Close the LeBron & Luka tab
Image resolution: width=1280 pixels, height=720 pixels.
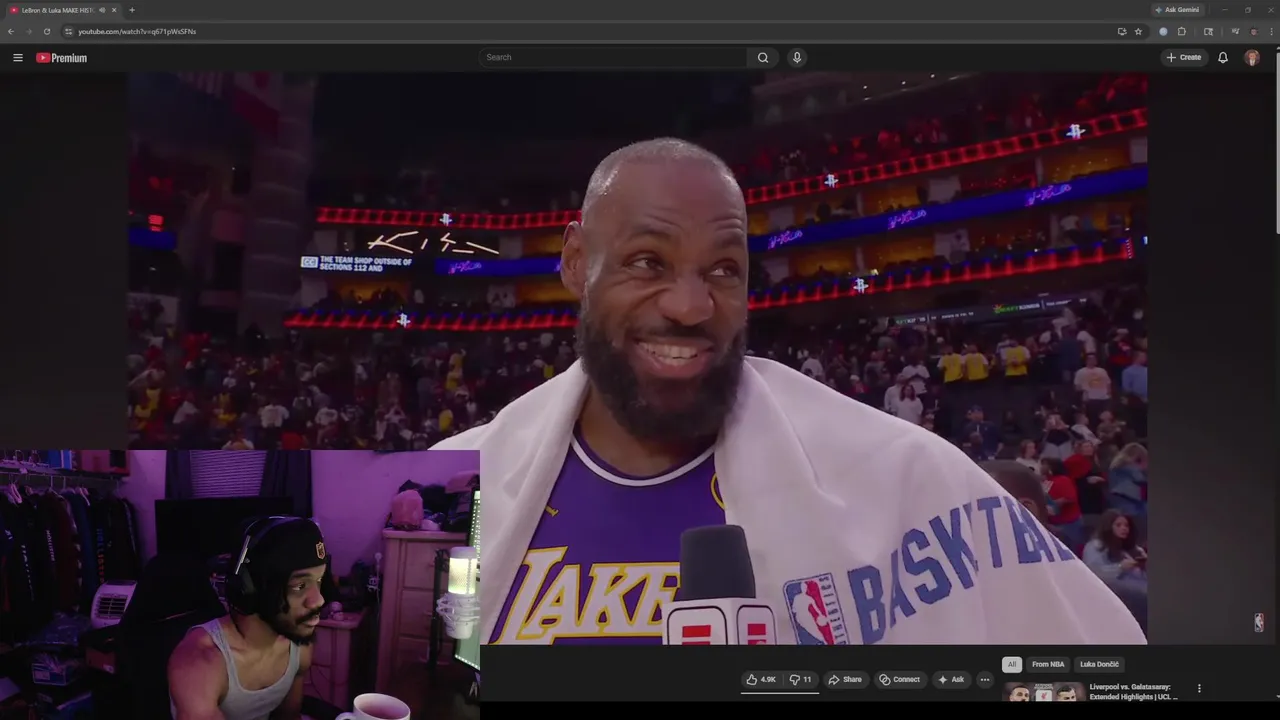pos(114,10)
